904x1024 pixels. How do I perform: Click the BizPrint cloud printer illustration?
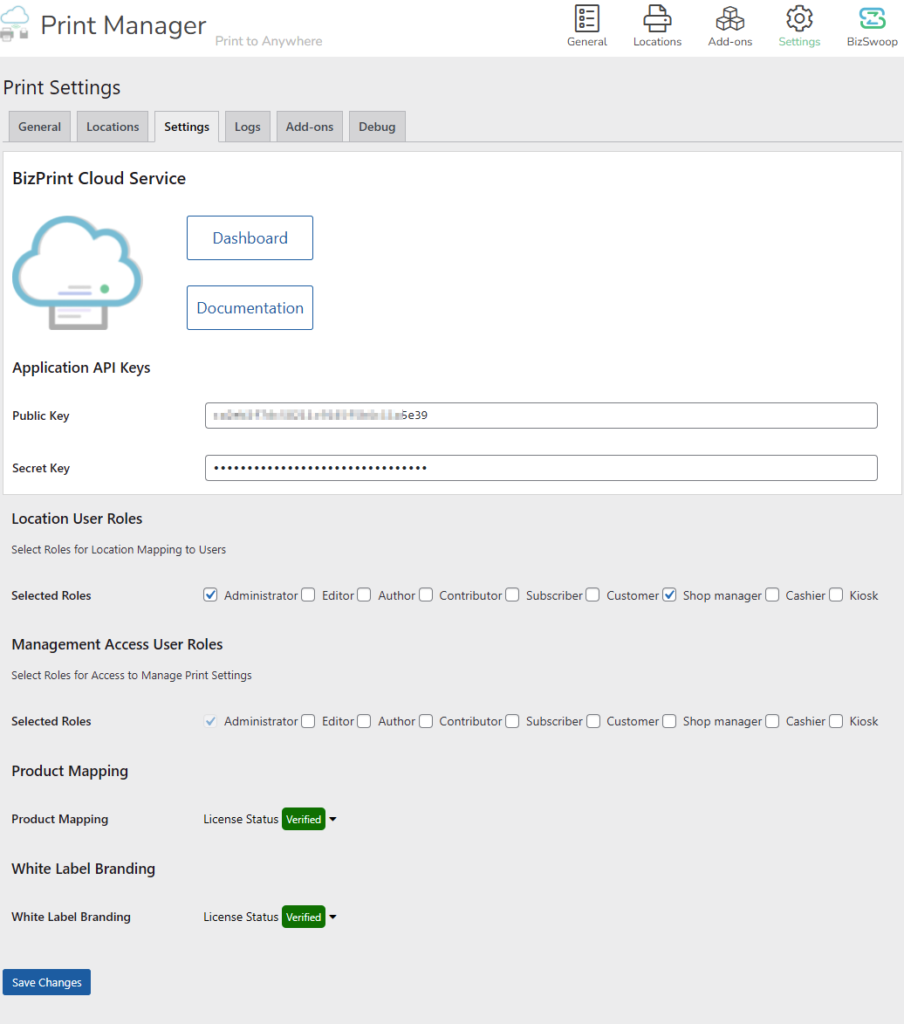point(77,272)
